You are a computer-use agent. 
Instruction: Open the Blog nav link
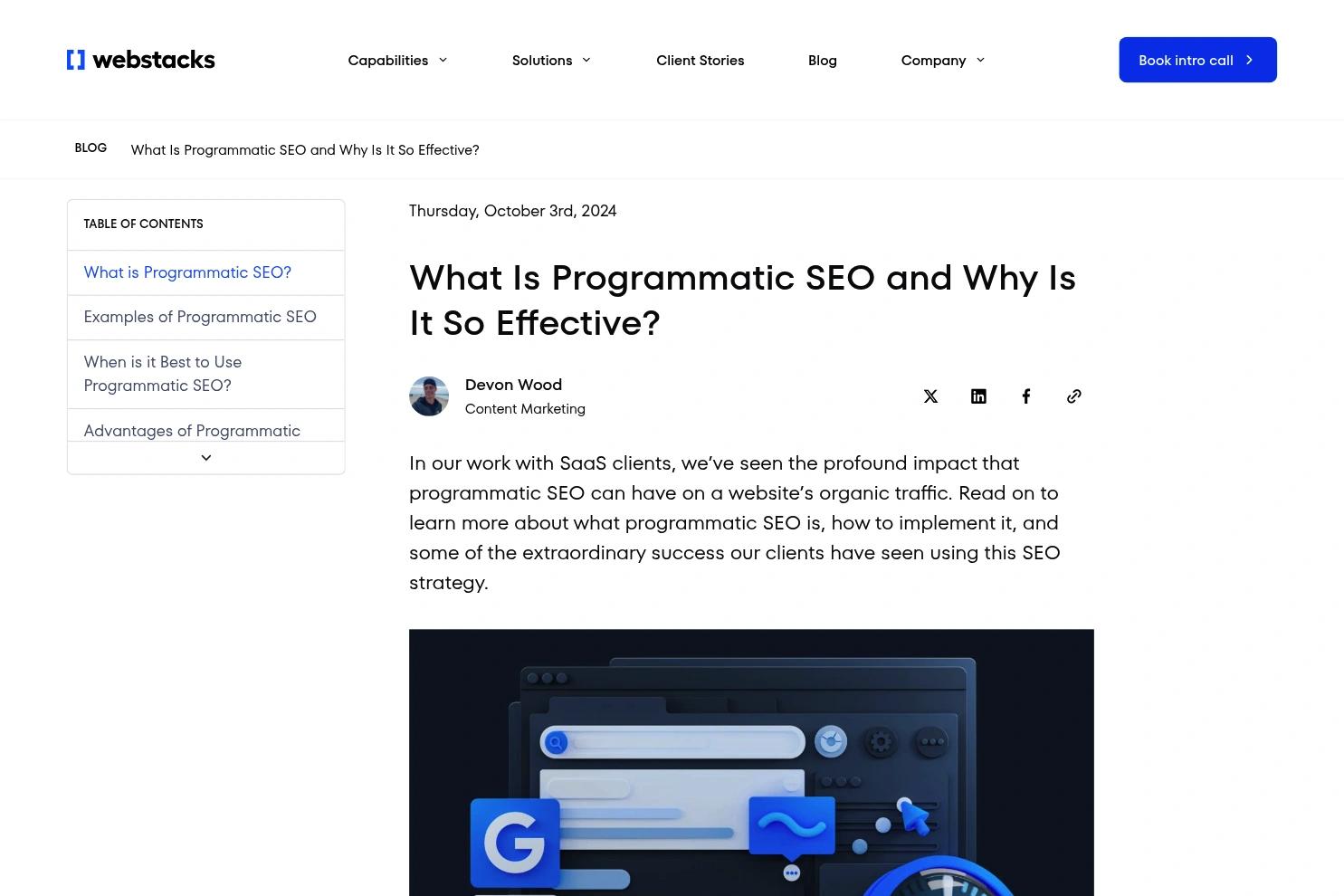click(x=823, y=60)
